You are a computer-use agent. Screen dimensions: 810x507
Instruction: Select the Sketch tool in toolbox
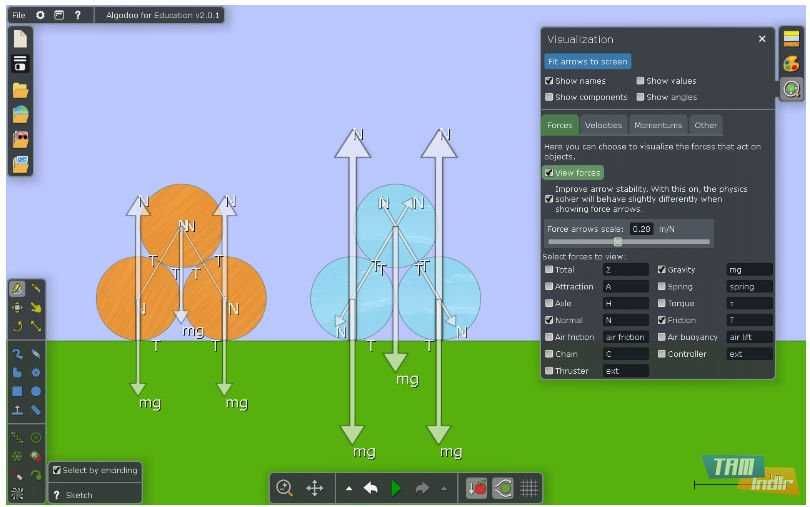[x=18, y=288]
